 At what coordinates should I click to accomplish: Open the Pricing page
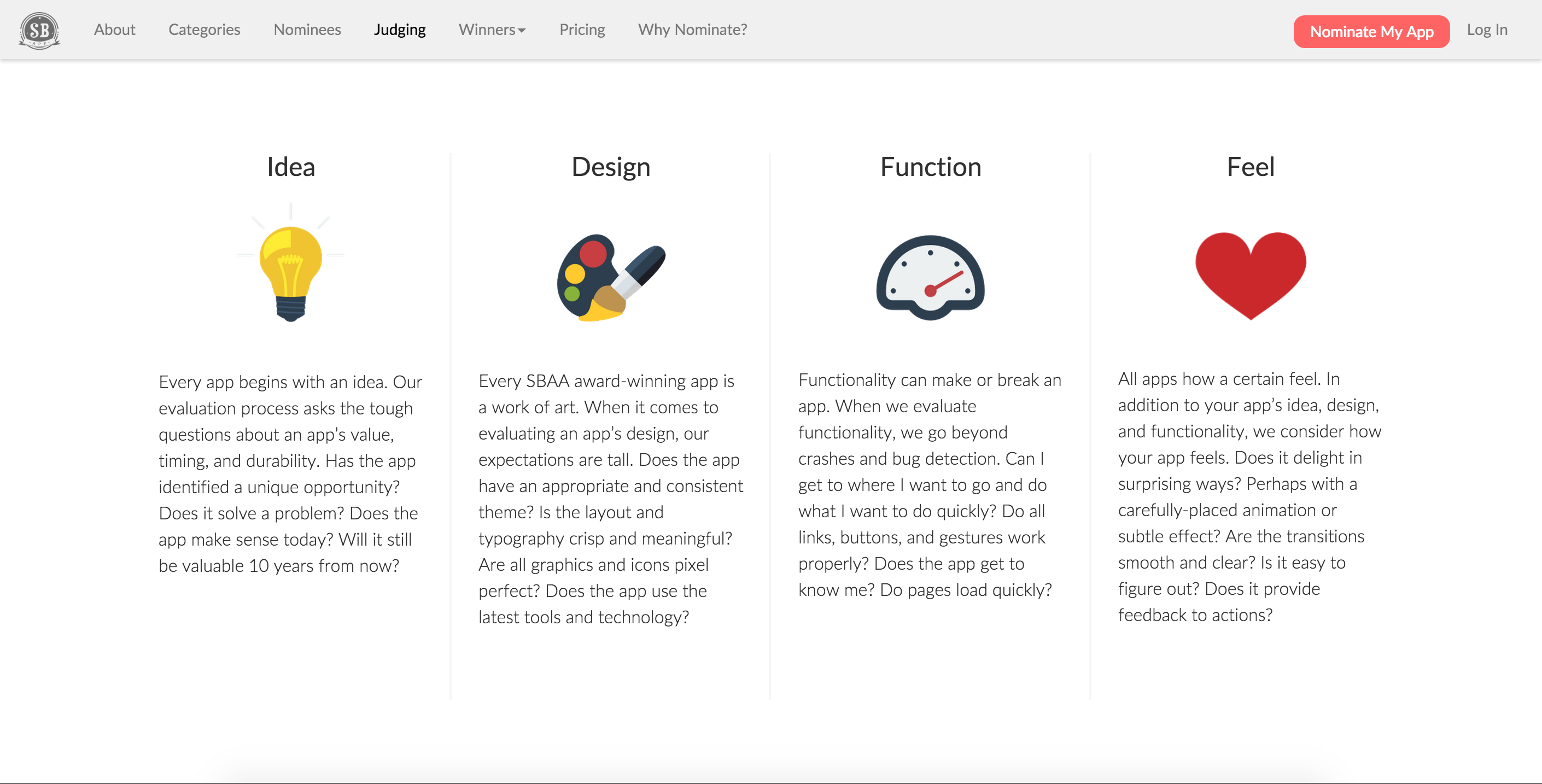point(582,30)
